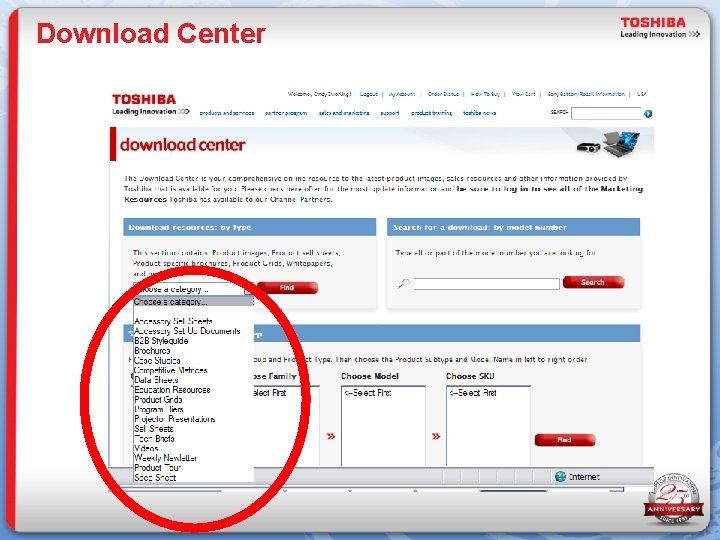Select Program Fliers category
Image resolution: width=720 pixels, height=540 pixels.
(x=158, y=409)
